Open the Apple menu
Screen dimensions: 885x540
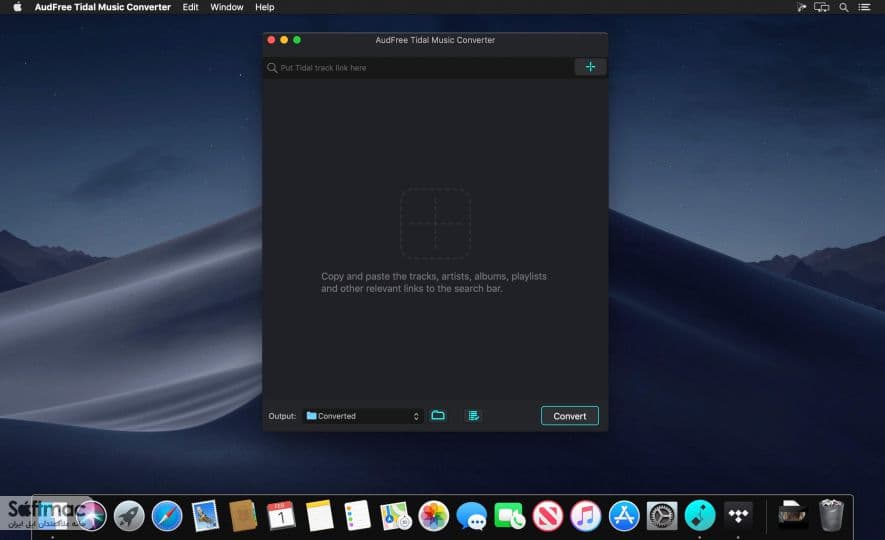[17, 7]
